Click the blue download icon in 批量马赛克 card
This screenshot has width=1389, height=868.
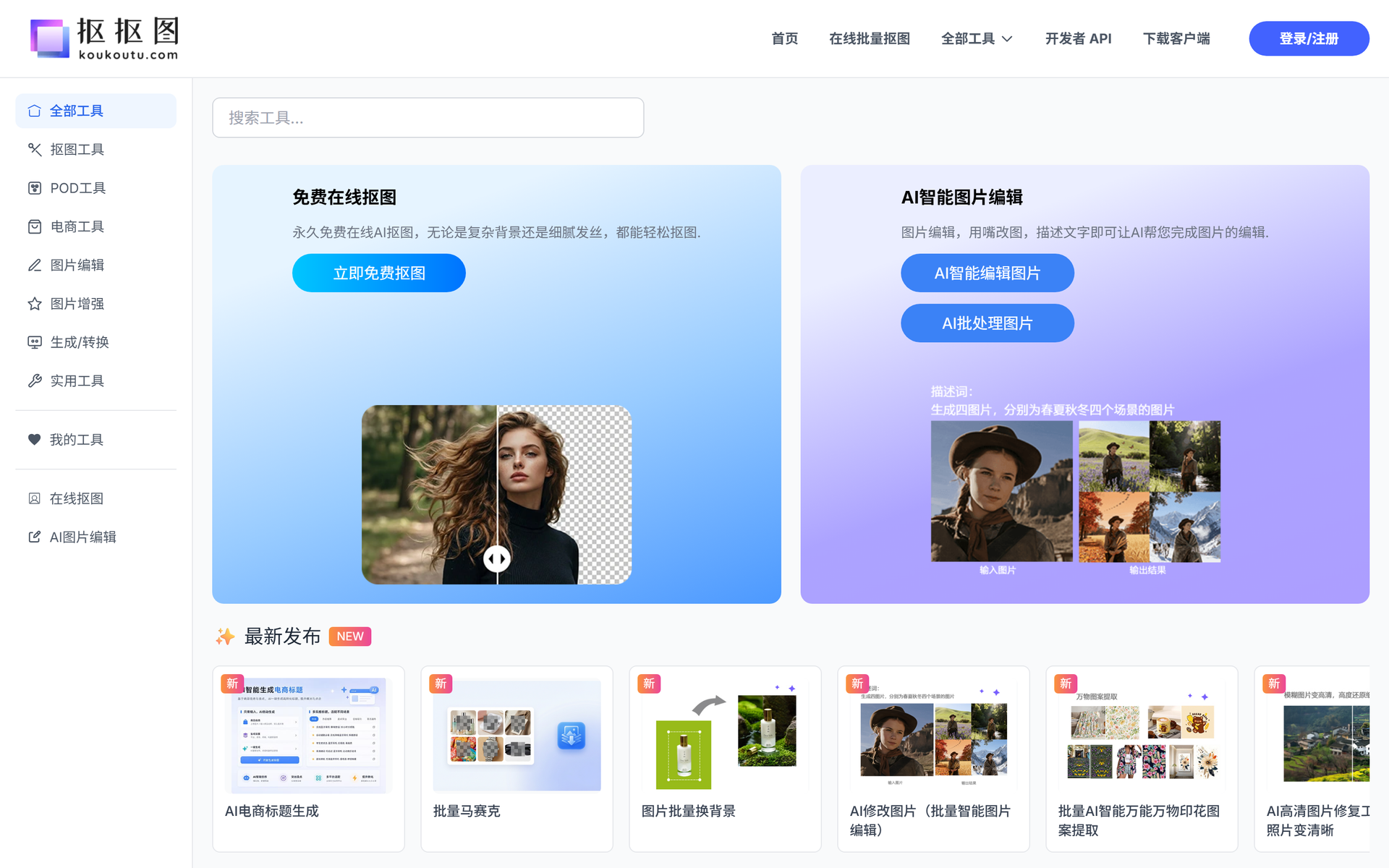click(571, 736)
